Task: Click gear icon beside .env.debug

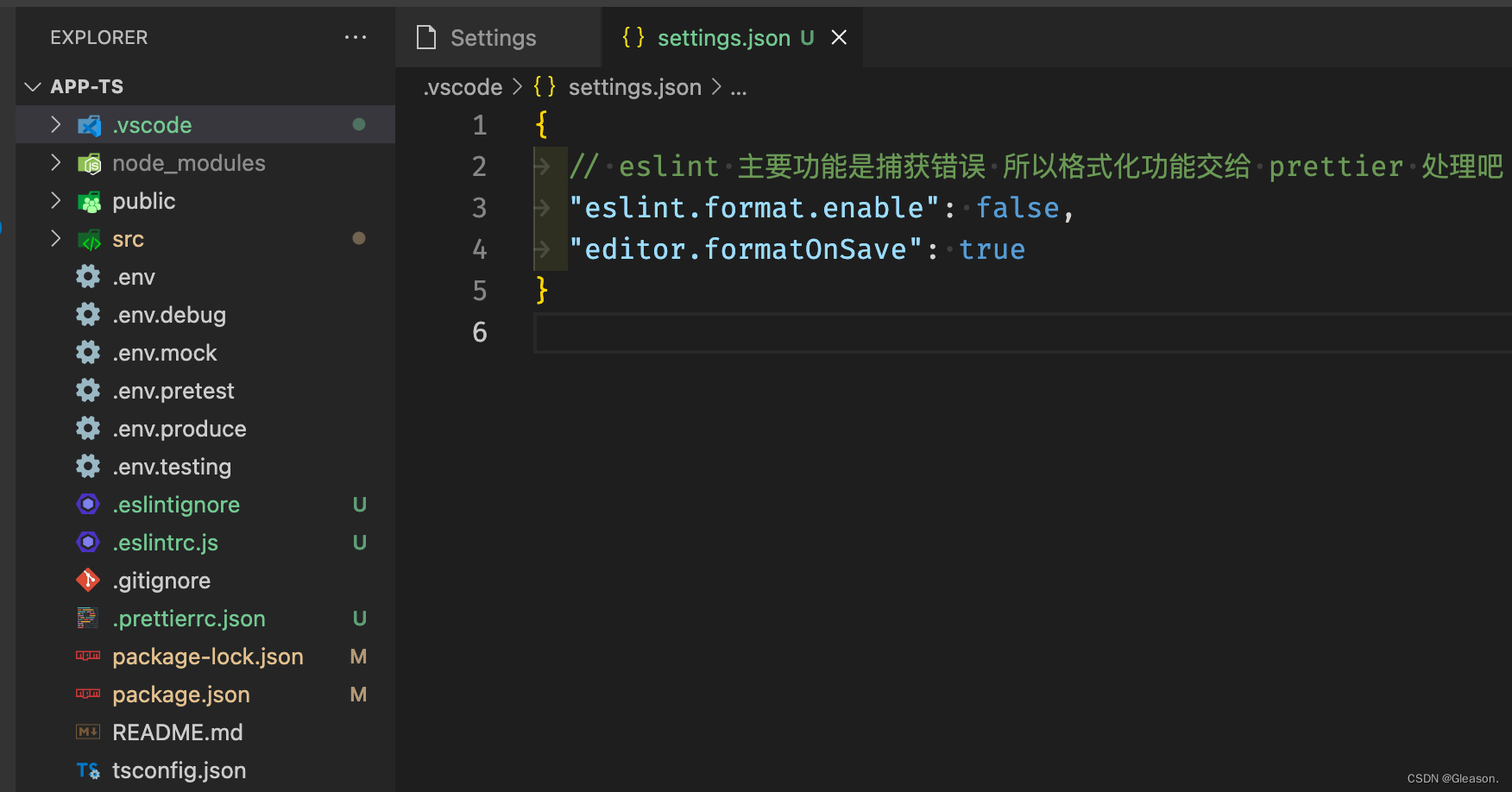Action: point(88,315)
